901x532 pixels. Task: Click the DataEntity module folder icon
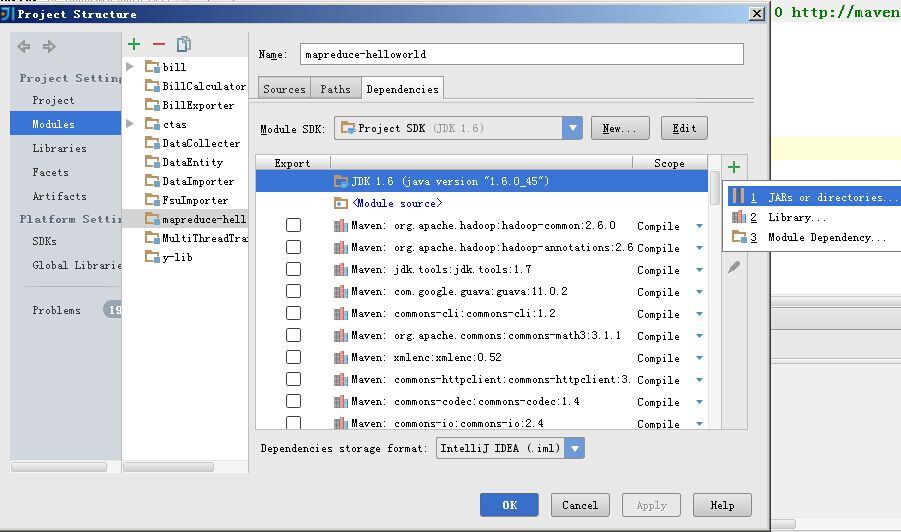152,161
